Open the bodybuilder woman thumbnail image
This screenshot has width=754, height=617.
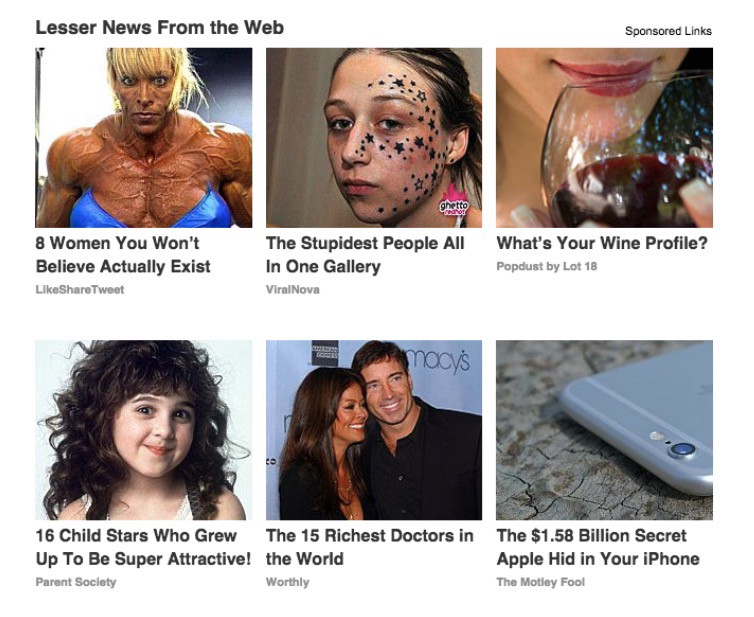(144, 138)
